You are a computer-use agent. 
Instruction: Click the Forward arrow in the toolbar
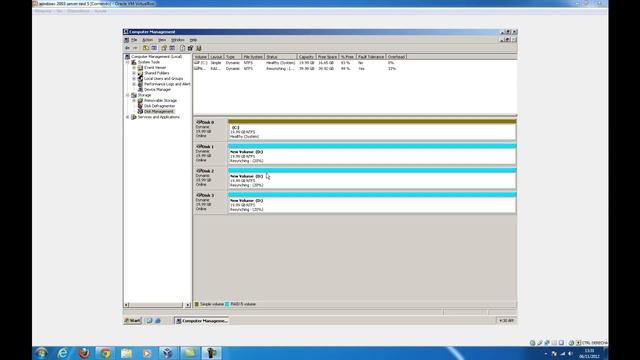click(135, 48)
